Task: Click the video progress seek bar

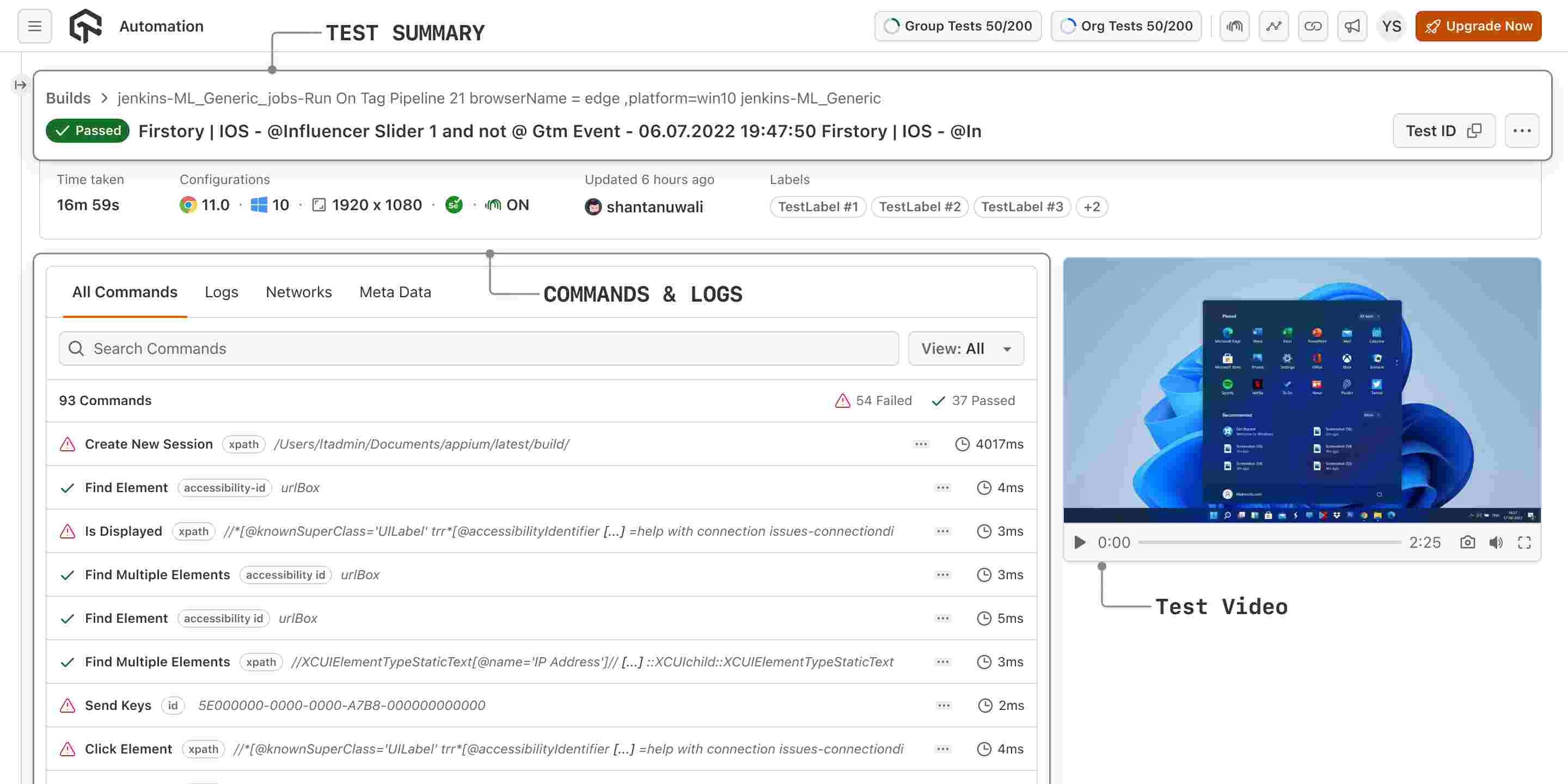Action: click(1269, 542)
